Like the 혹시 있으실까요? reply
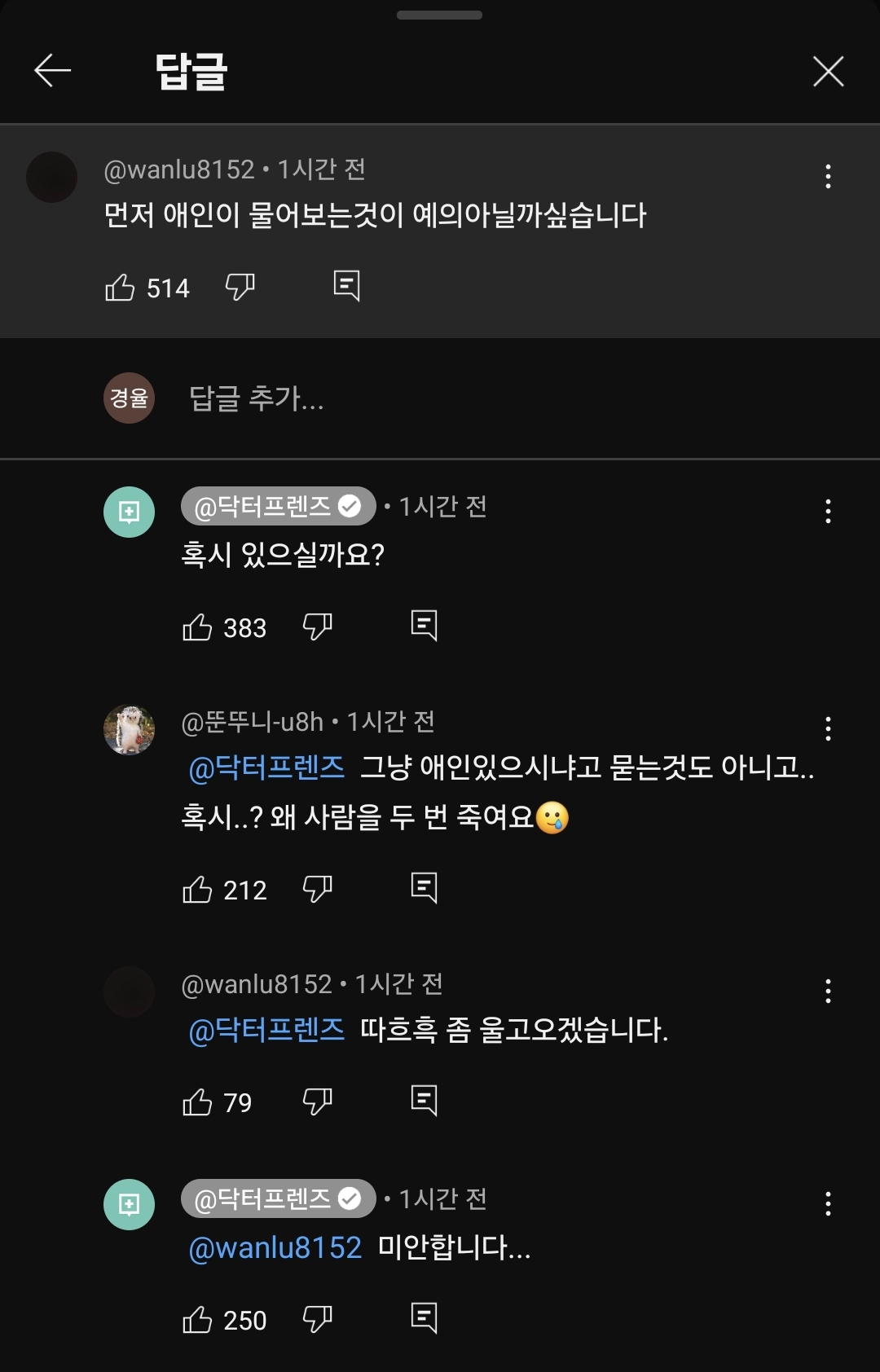This screenshot has height=1372, width=880. [x=197, y=627]
